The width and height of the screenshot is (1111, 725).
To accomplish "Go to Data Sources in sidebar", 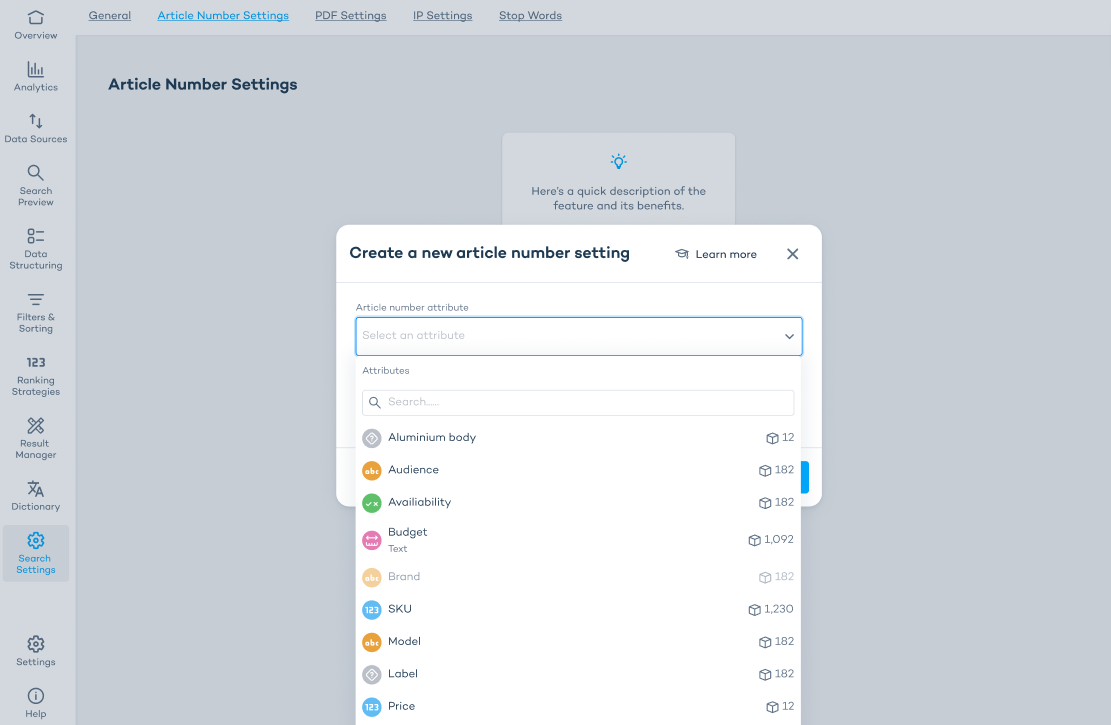I will (x=35, y=128).
